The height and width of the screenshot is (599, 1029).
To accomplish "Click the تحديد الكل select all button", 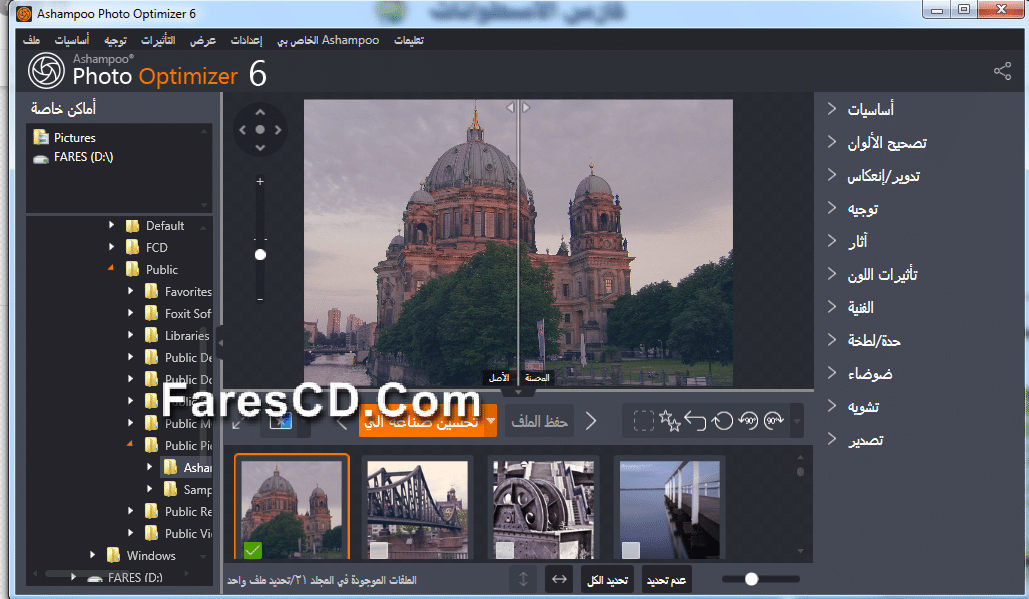I will [608, 579].
